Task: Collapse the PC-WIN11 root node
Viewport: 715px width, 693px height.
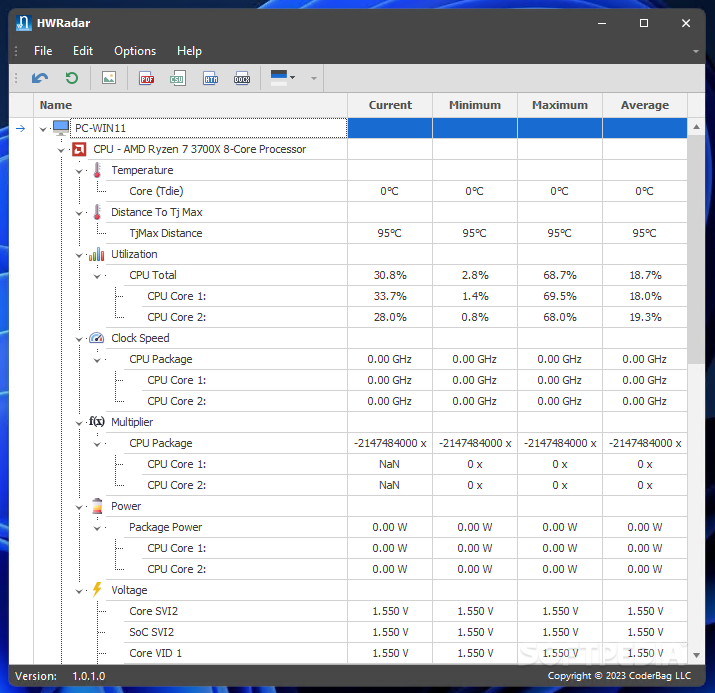Action: click(x=43, y=129)
